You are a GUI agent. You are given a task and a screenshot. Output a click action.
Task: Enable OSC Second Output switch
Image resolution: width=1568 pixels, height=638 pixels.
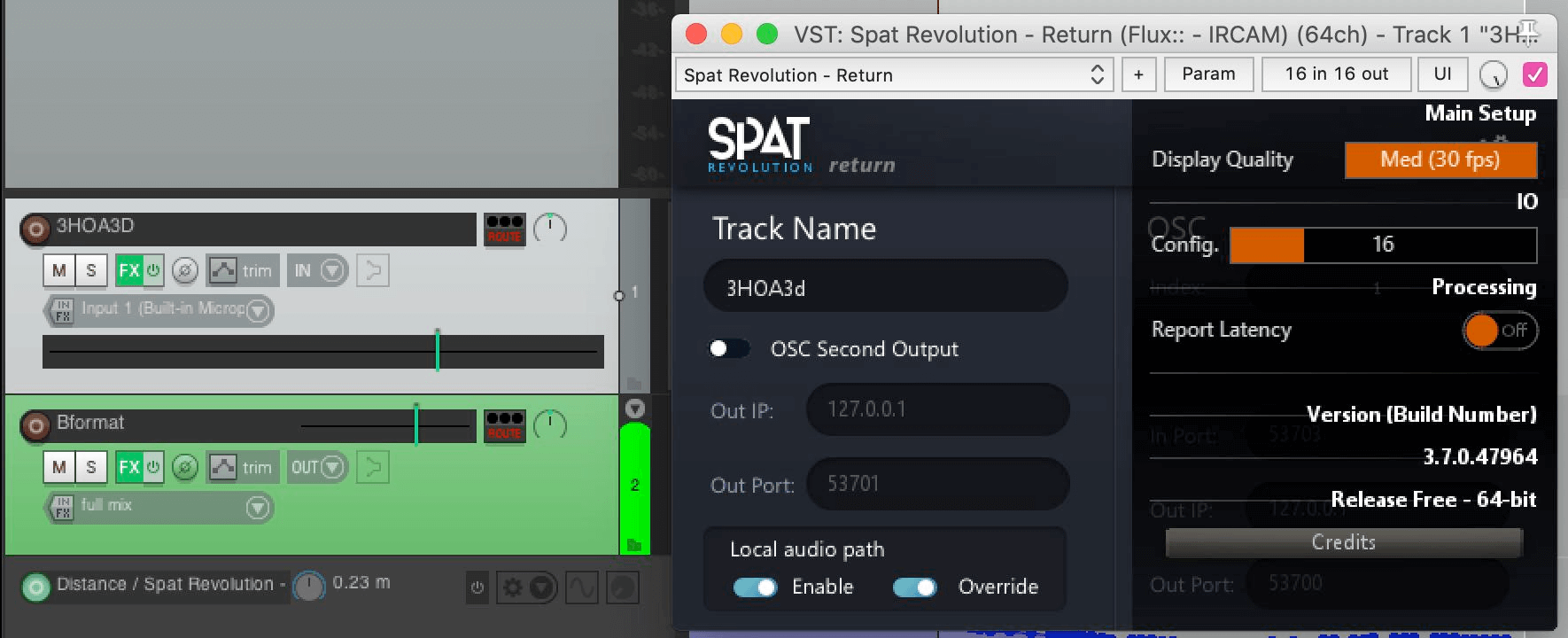(729, 349)
